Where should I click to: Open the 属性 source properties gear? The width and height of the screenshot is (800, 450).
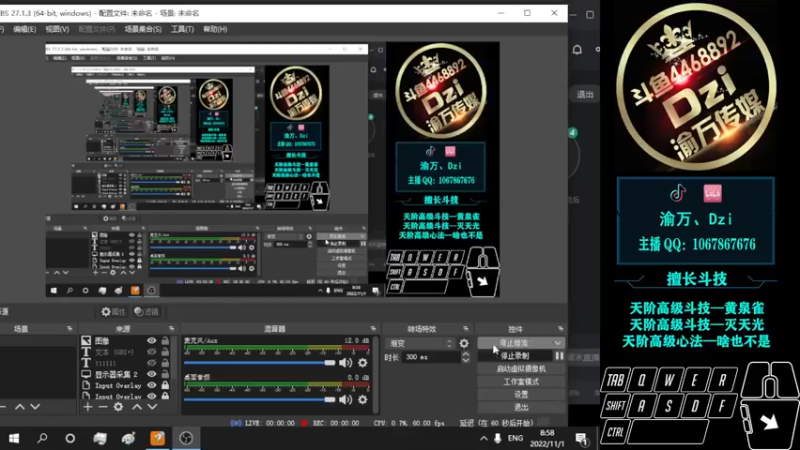coord(113,311)
